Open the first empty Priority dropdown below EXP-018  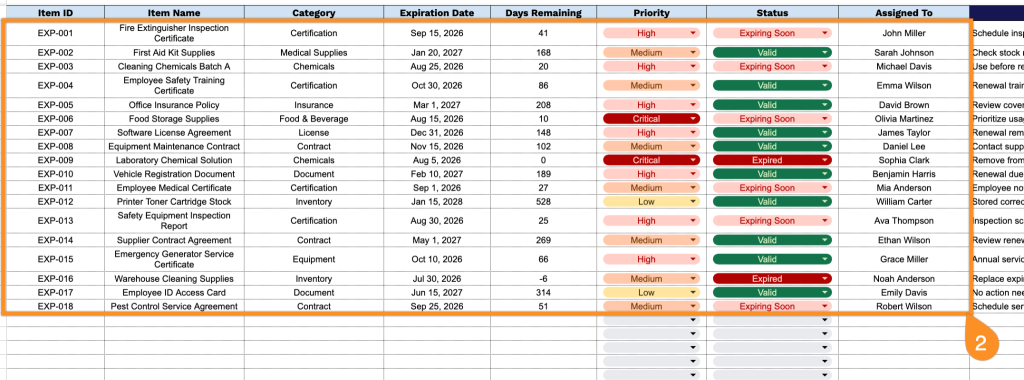tap(651, 320)
